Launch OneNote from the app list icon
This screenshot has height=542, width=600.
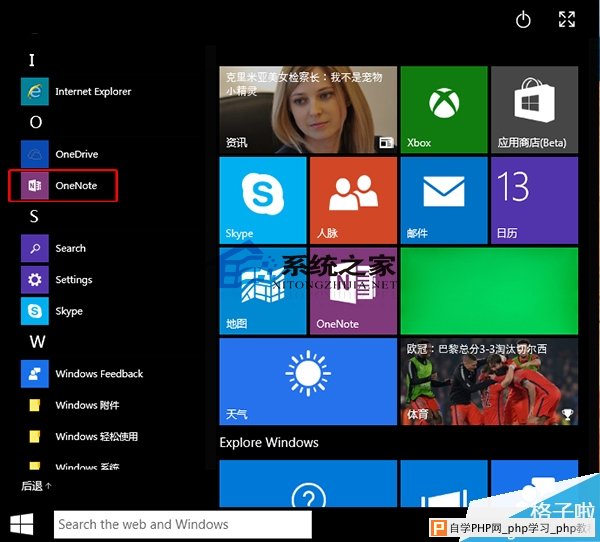35,186
